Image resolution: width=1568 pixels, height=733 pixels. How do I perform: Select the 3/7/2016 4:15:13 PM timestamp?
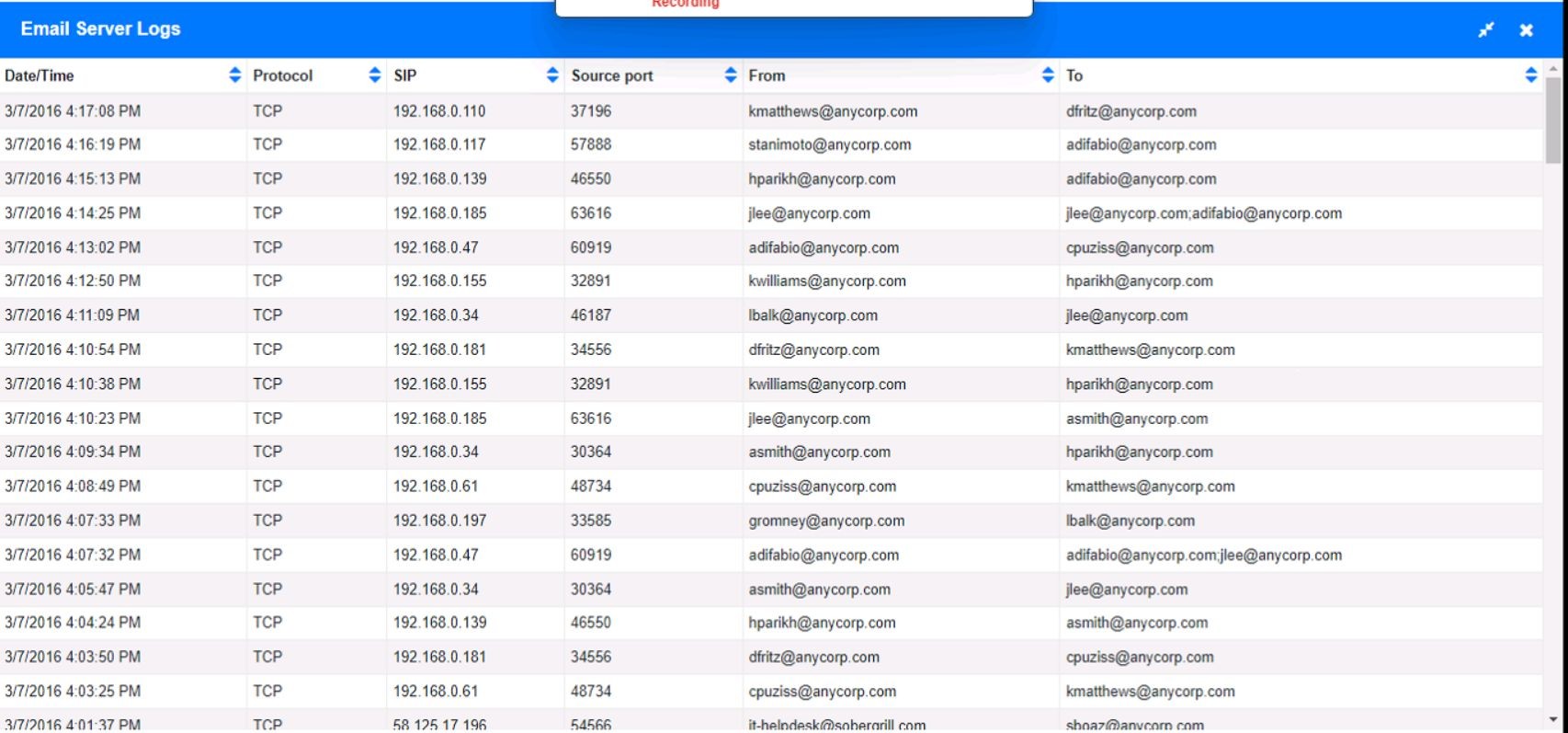click(x=73, y=178)
